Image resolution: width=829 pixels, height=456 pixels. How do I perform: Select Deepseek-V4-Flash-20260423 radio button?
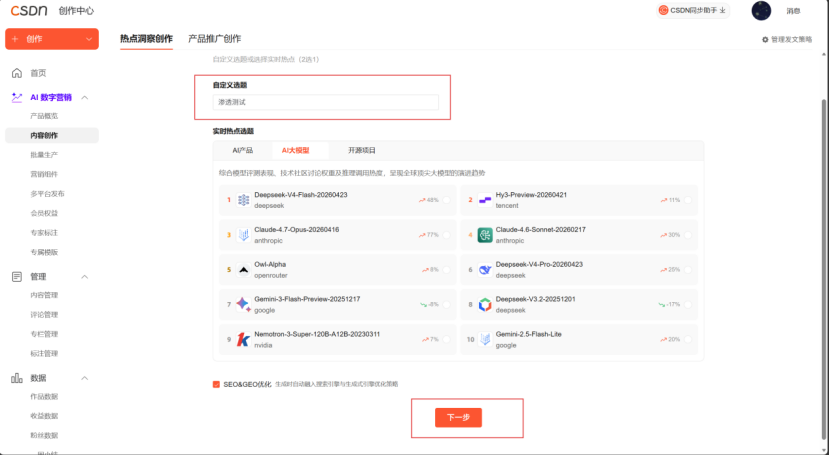point(446,200)
